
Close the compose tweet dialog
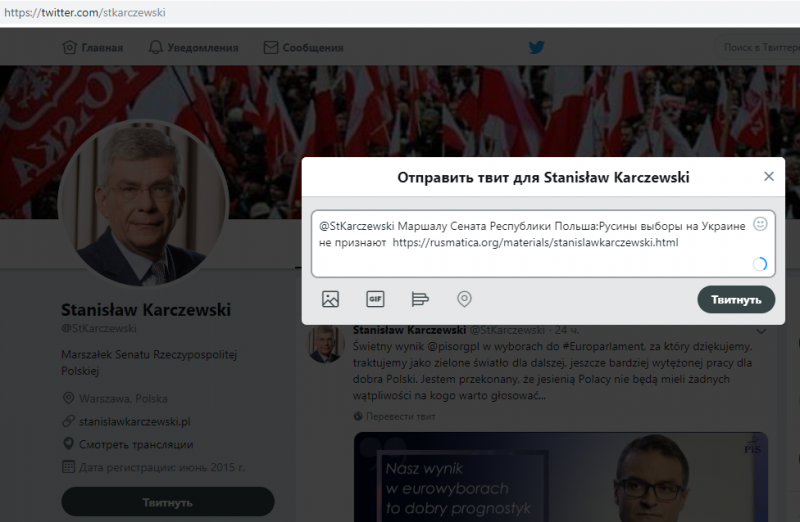[x=769, y=177]
